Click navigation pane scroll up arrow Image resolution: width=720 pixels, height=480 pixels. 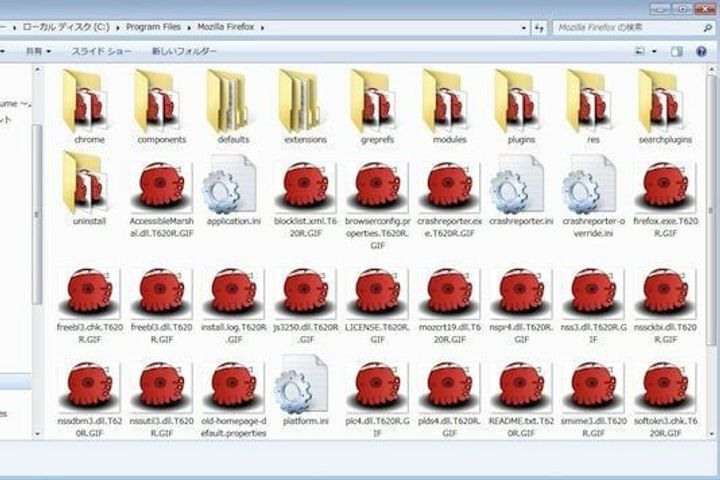coord(38,69)
